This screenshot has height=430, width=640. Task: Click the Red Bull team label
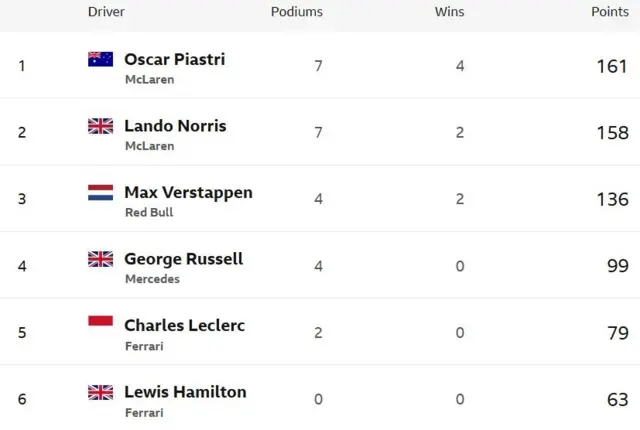[149, 213]
